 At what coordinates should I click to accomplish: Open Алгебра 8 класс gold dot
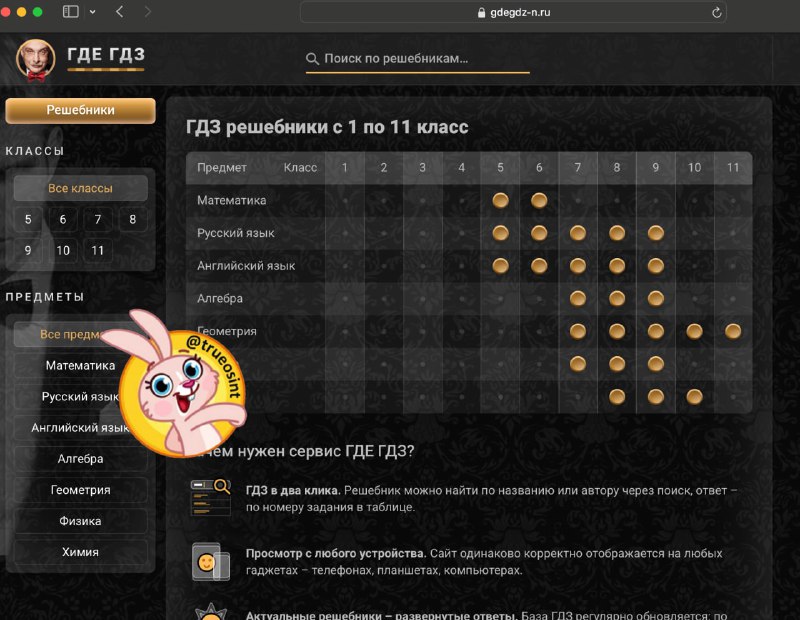pos(617,299)
